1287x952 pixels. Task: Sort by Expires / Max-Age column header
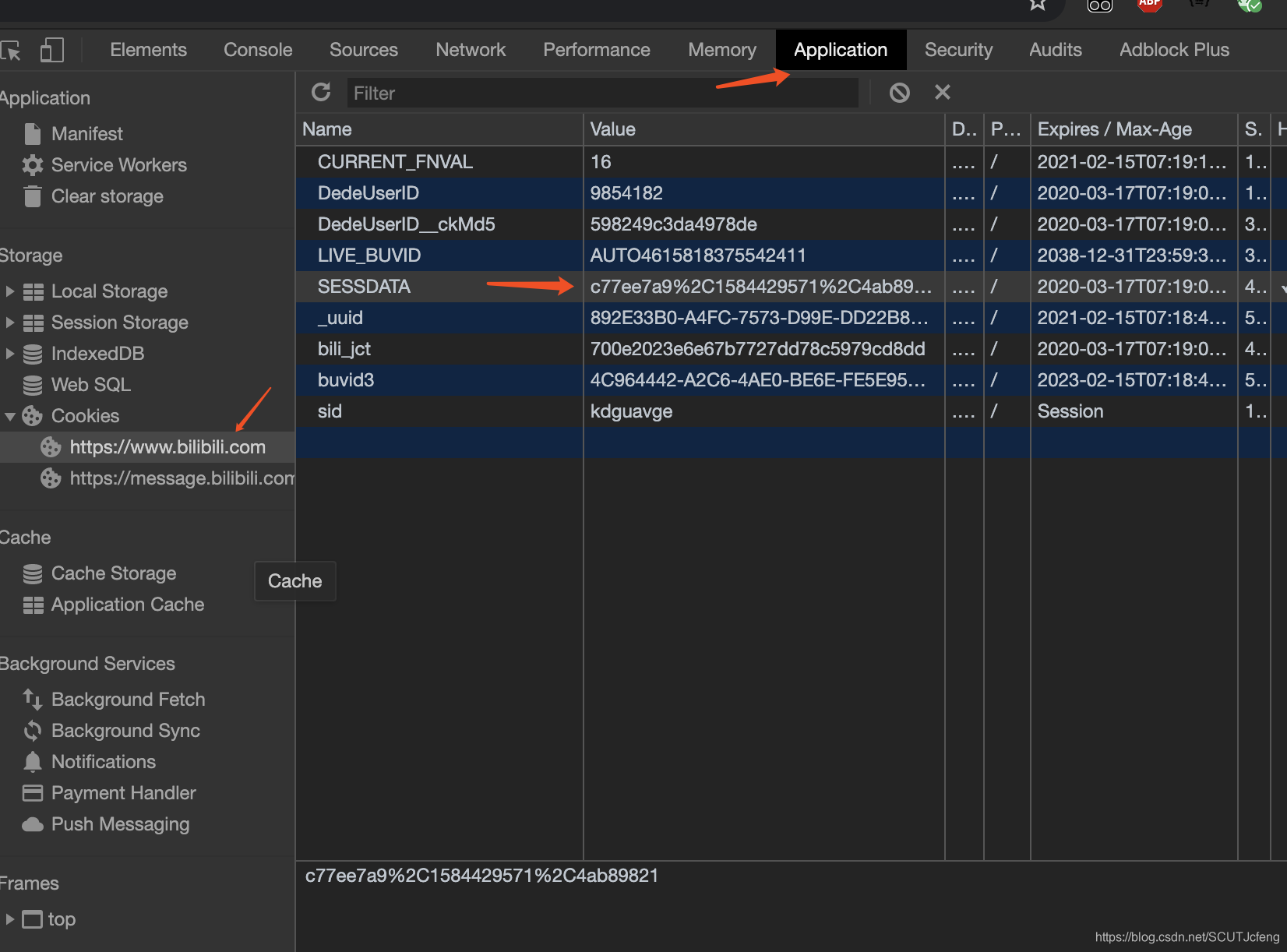click(1134, 129)
